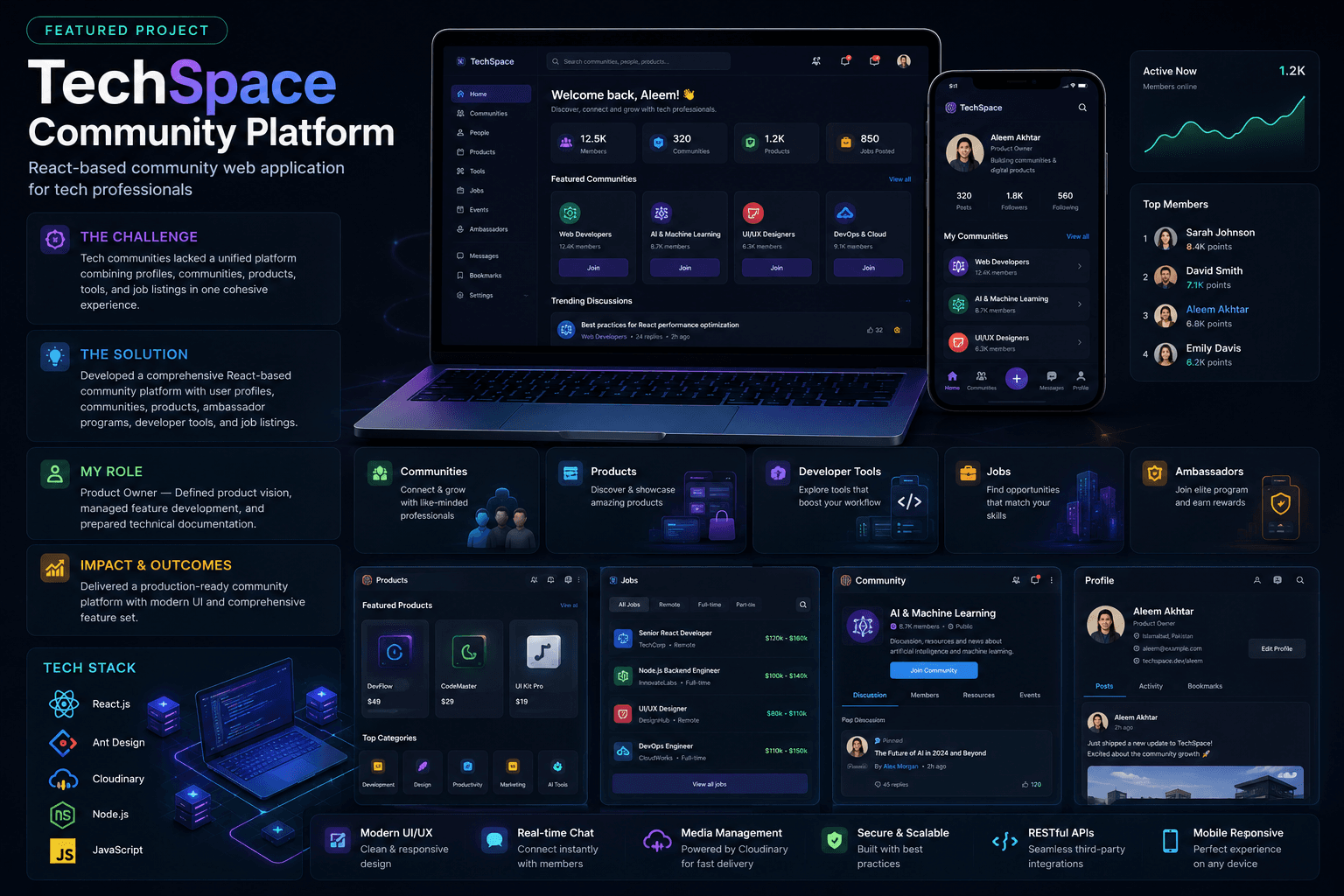The width and height of the screenshot is (1344, 896).
Task: Open the CodeMaster product thumbnail
Action: (469, 652)
